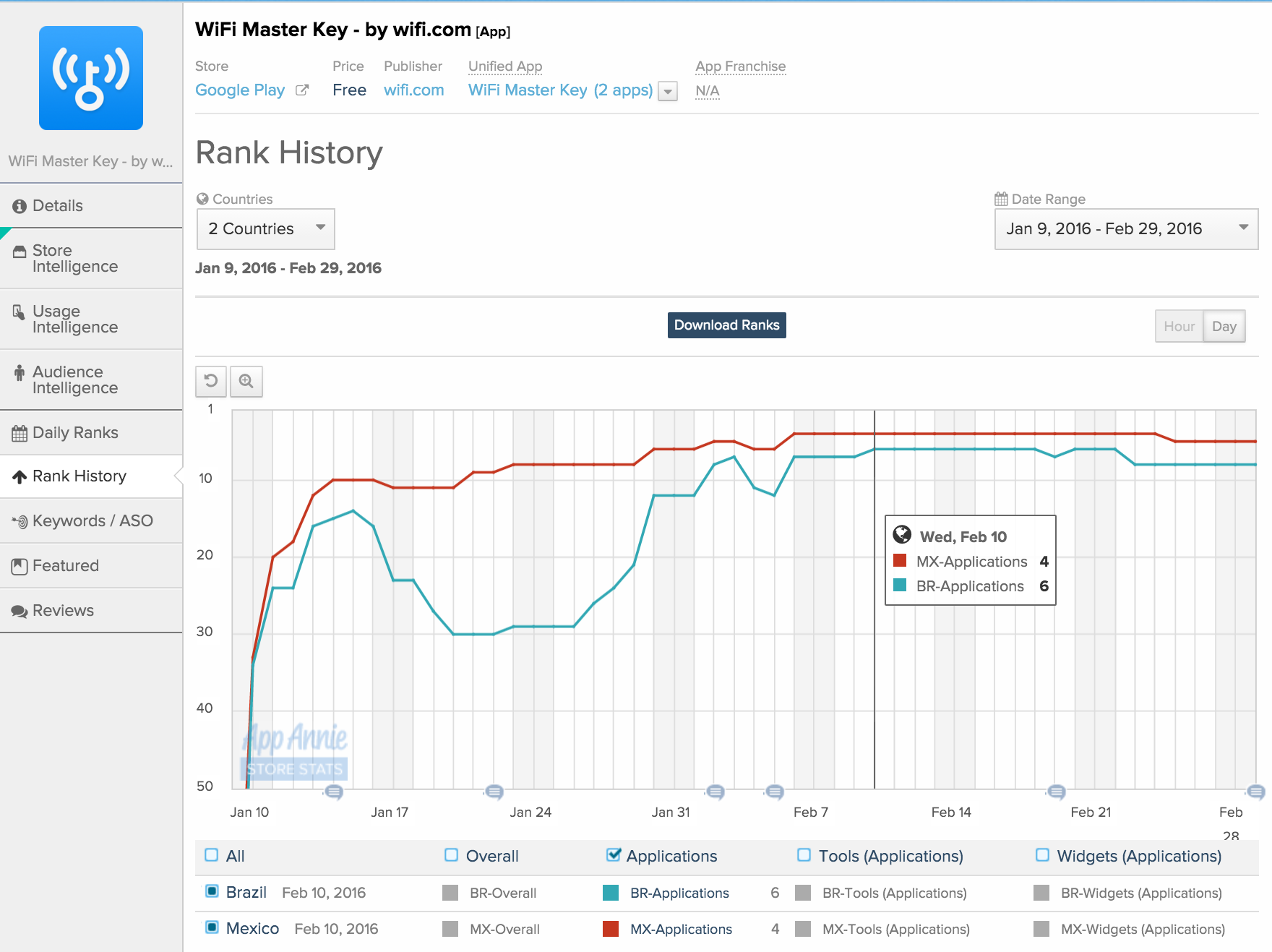The height and width of the screenshot is (952, 1272).
Task: Click the MX-Applications legend label
Action: [x=681, y=930]
